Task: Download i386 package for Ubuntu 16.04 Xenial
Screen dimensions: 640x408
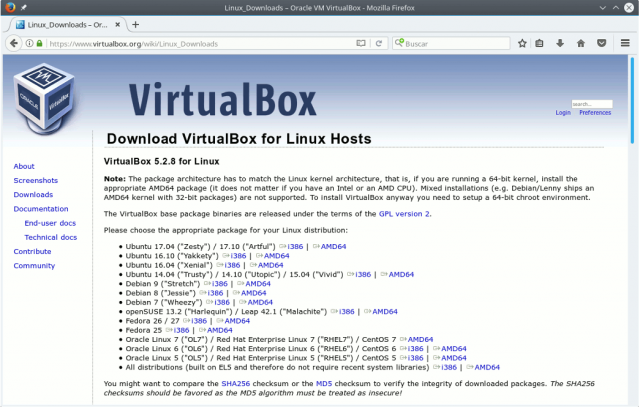Action: click(x=232, y=265)
